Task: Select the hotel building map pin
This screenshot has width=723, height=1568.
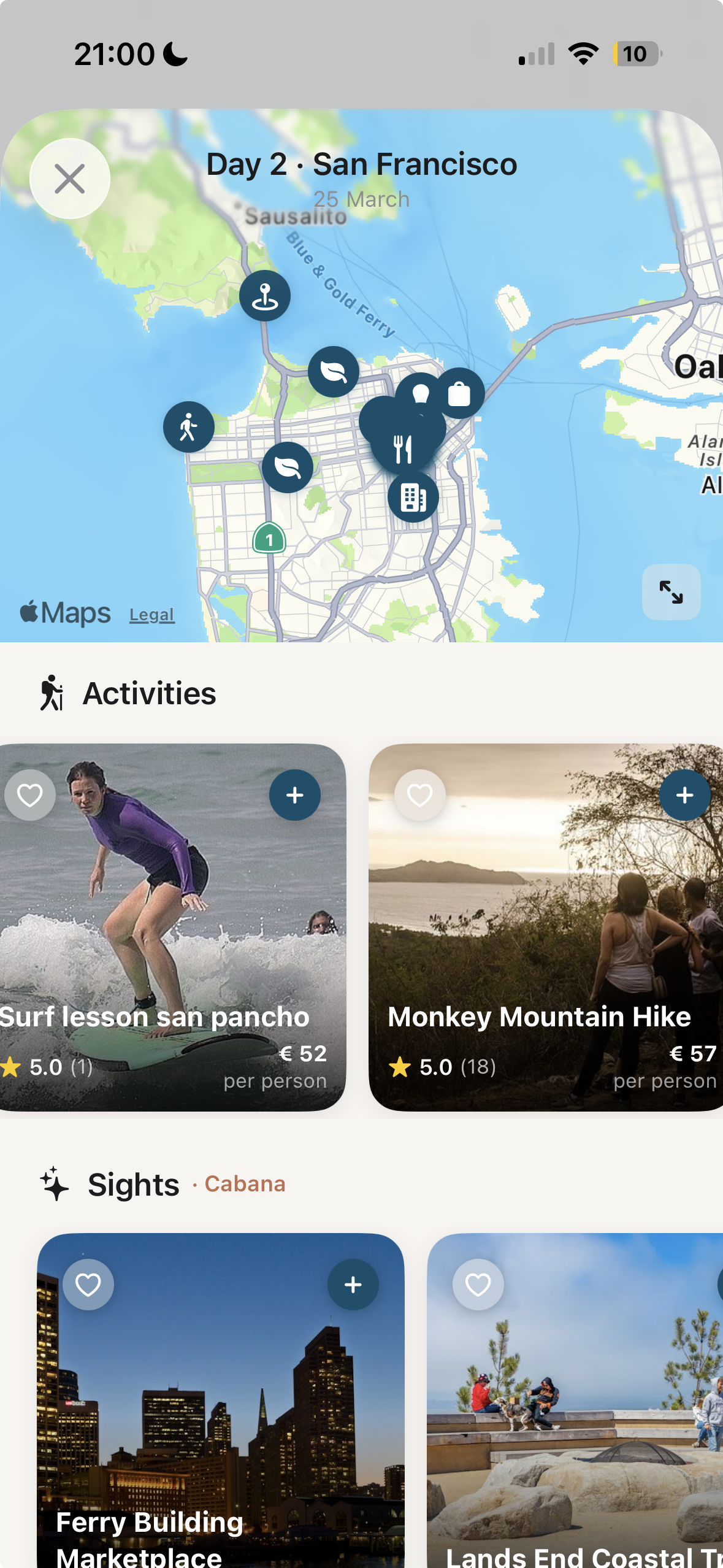Action: tap(413, 497)
